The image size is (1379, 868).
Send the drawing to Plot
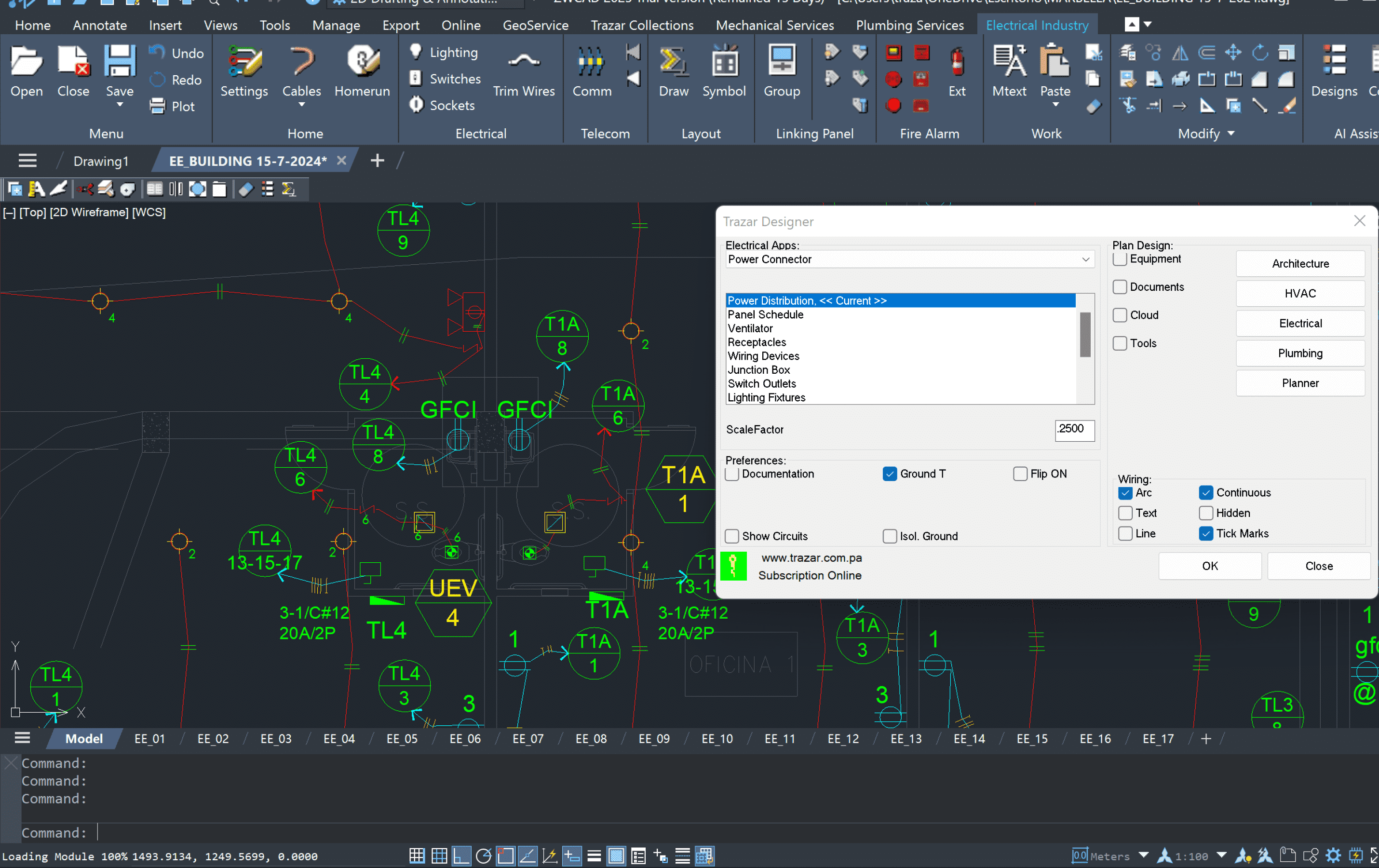click(172, 106)
